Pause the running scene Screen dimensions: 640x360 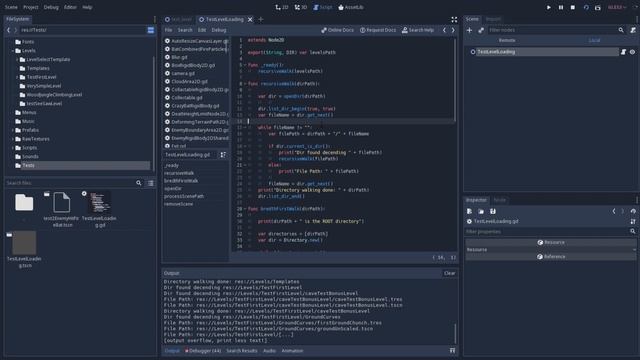pos(561,7)
